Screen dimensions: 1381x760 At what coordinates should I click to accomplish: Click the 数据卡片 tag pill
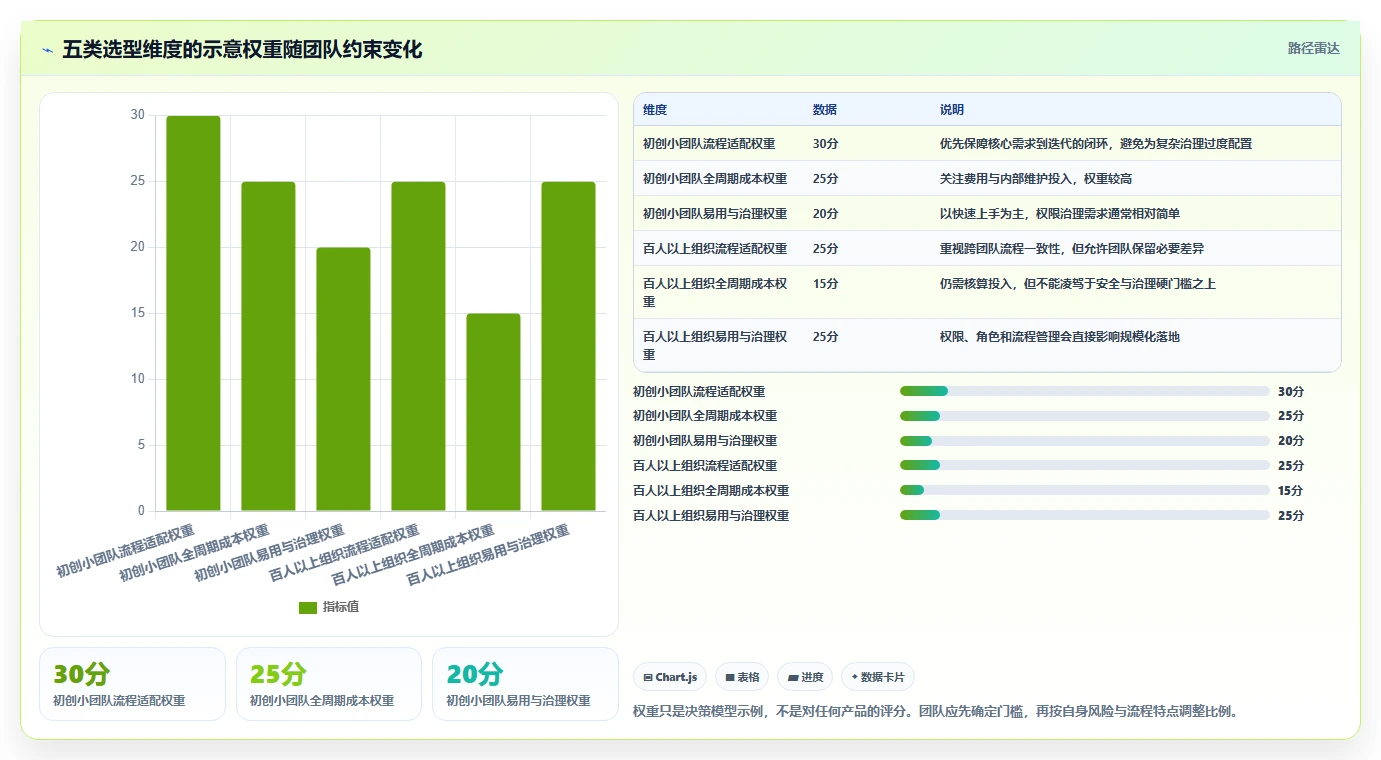pyautogui.click(x=878, y=677)
